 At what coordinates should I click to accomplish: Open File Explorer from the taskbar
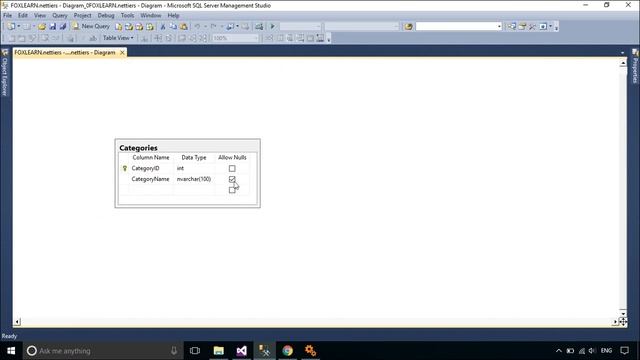tap(219, 351)
